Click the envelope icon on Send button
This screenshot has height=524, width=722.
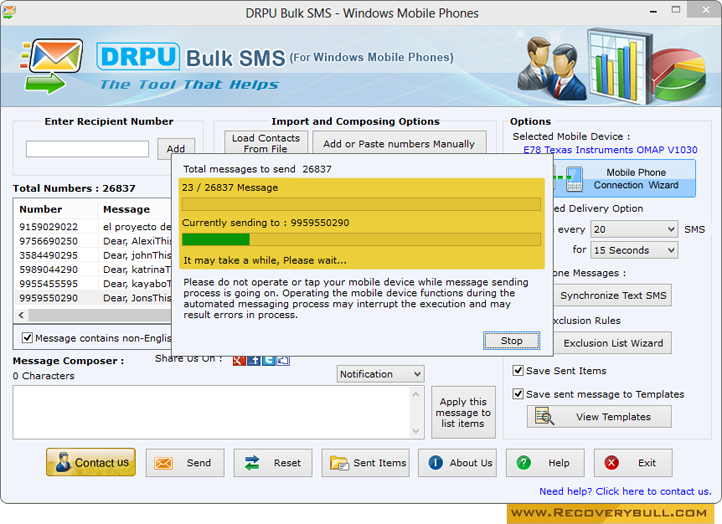click(x=163, y=463)
